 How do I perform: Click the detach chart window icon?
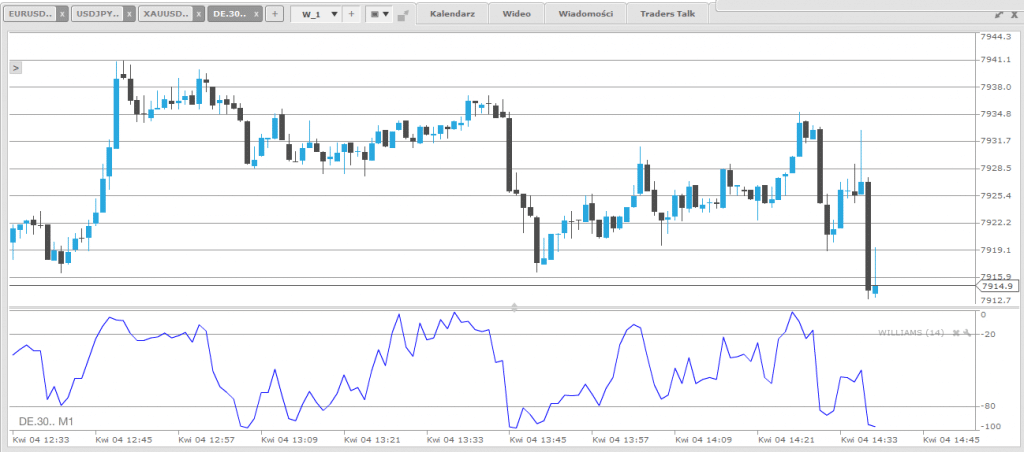point(403,16)
